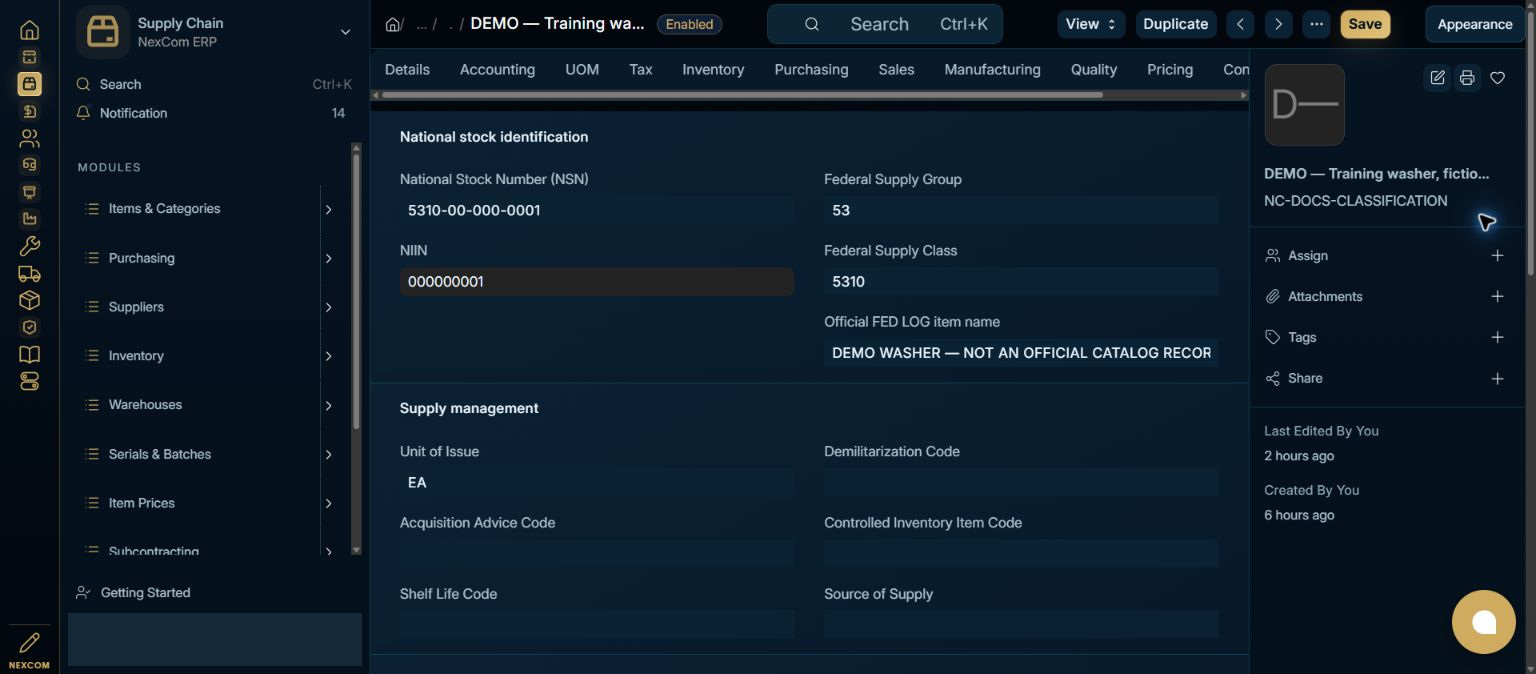The image size is (1536, 674).
Task: Click the D— item image thumbnail
Action: [1304, 105]
